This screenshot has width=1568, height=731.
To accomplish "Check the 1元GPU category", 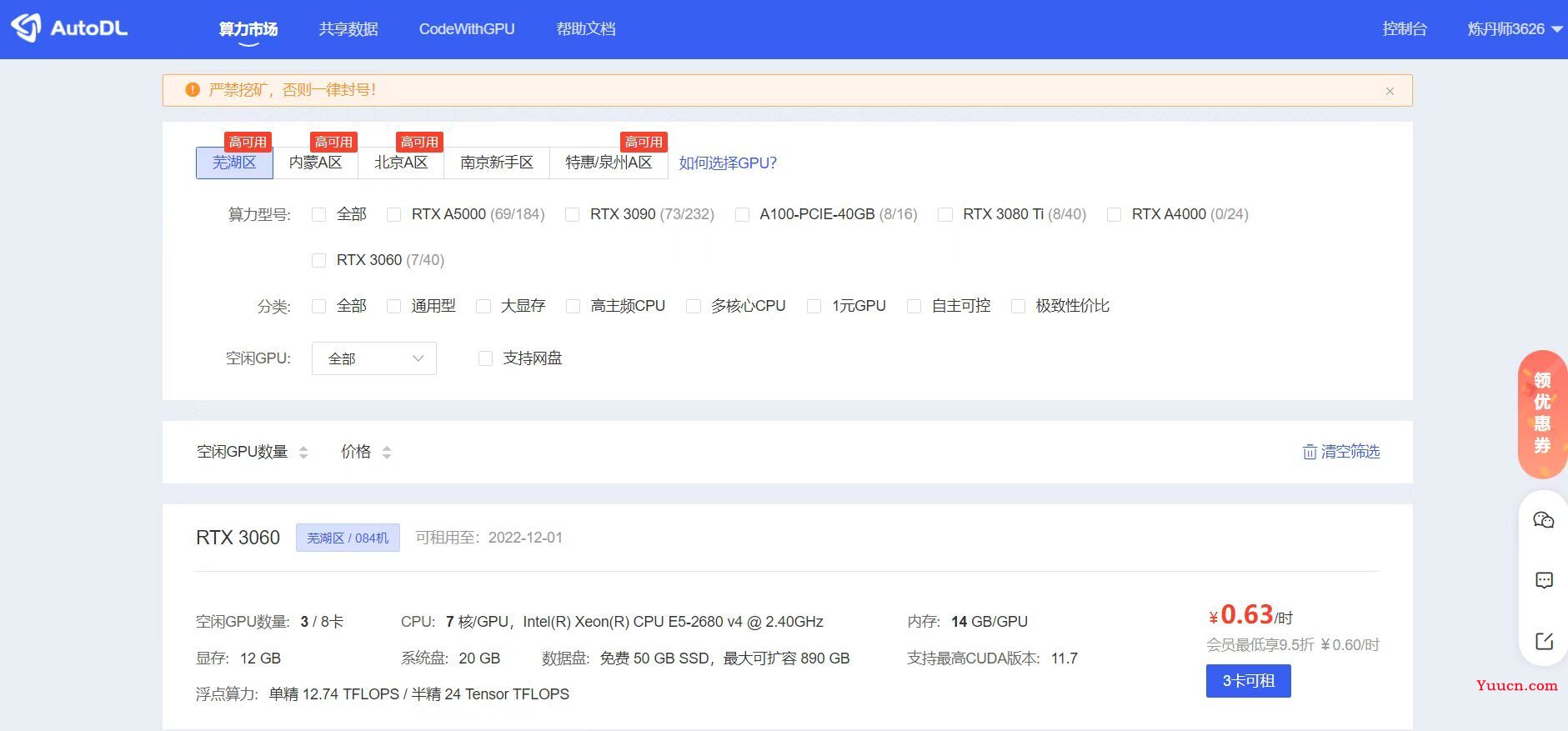I will 814,306.
